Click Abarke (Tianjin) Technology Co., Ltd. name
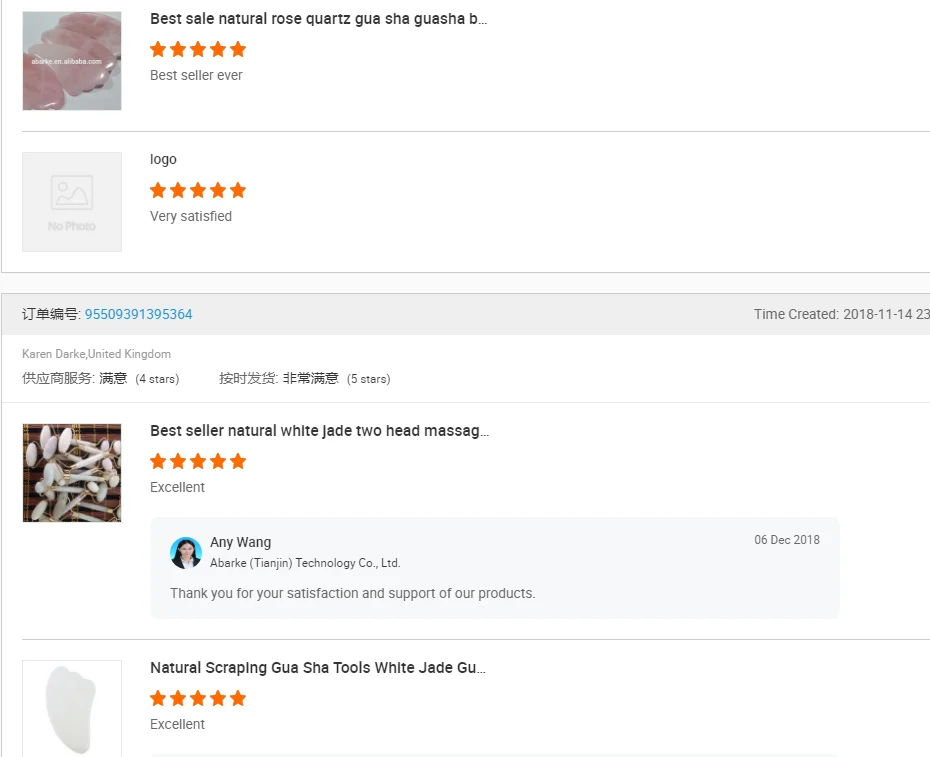The width and height of the screenshot is (930, 757). [305, 563]
